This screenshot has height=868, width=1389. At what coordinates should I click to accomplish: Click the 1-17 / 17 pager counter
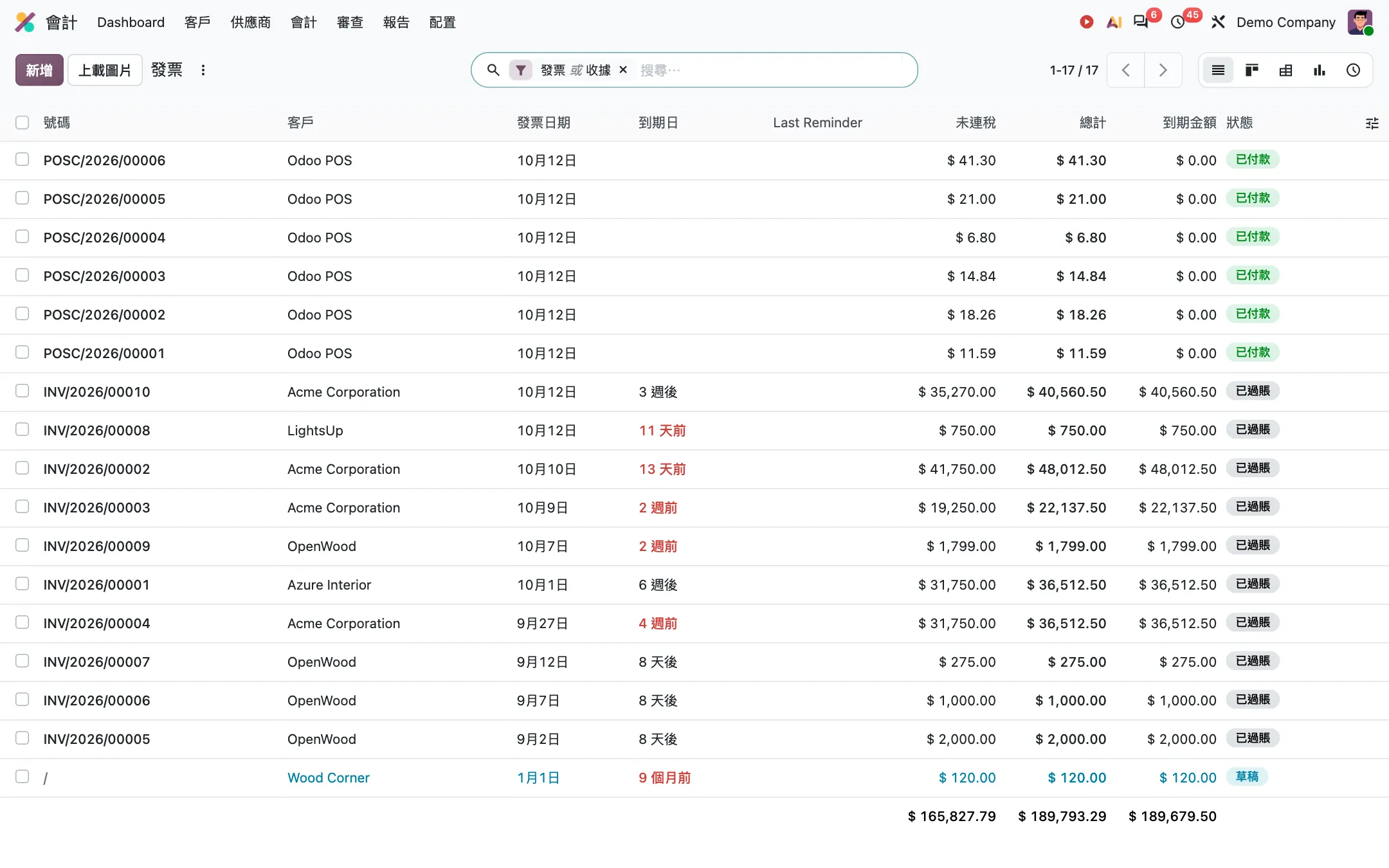(1074, 70)
